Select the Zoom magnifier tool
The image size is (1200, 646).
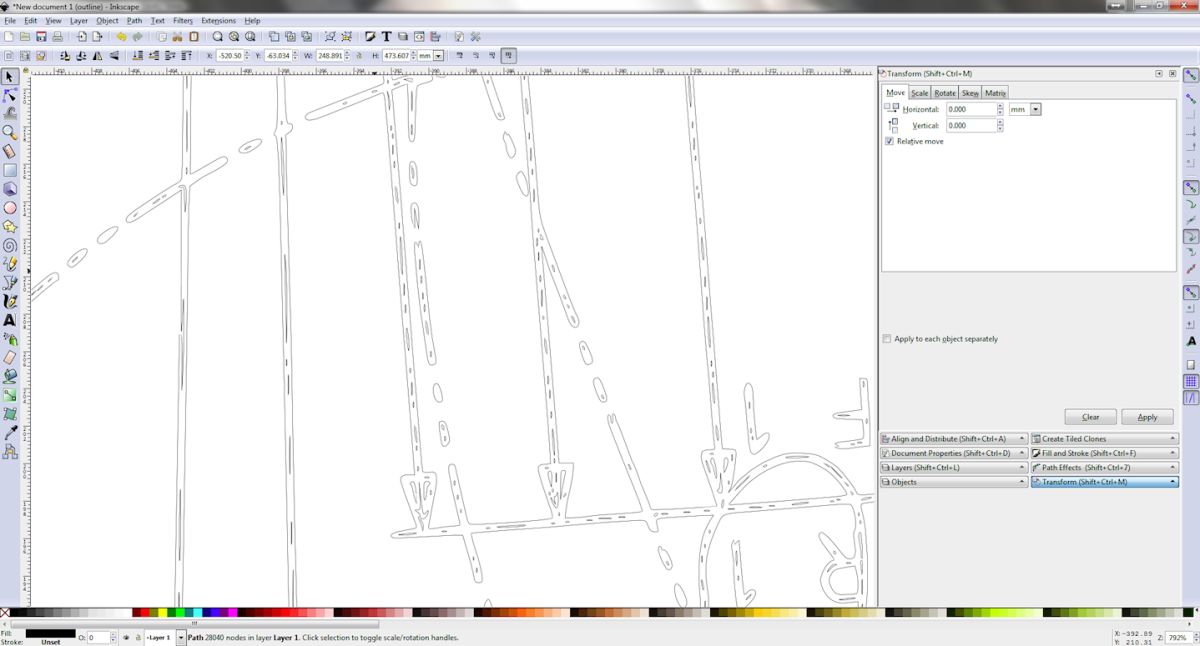click(x=10, y=132)
